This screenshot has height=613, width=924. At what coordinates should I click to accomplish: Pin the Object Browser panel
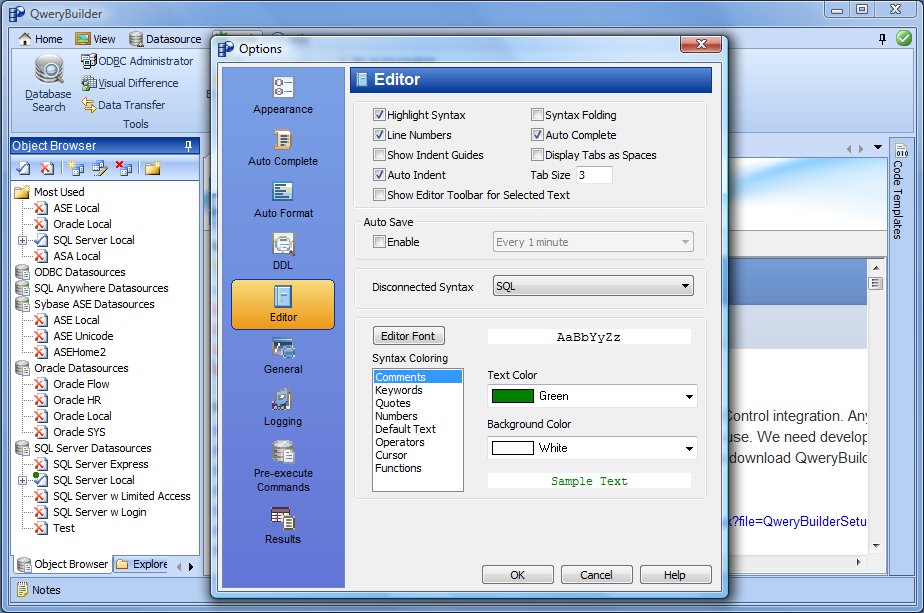click(x=189, y=146)
